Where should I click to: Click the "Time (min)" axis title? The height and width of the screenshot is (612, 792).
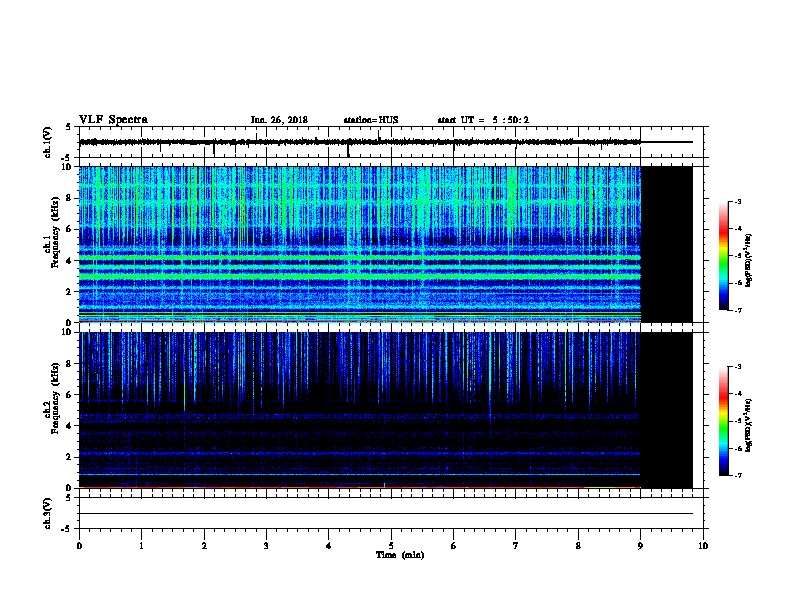pos(400,555)
